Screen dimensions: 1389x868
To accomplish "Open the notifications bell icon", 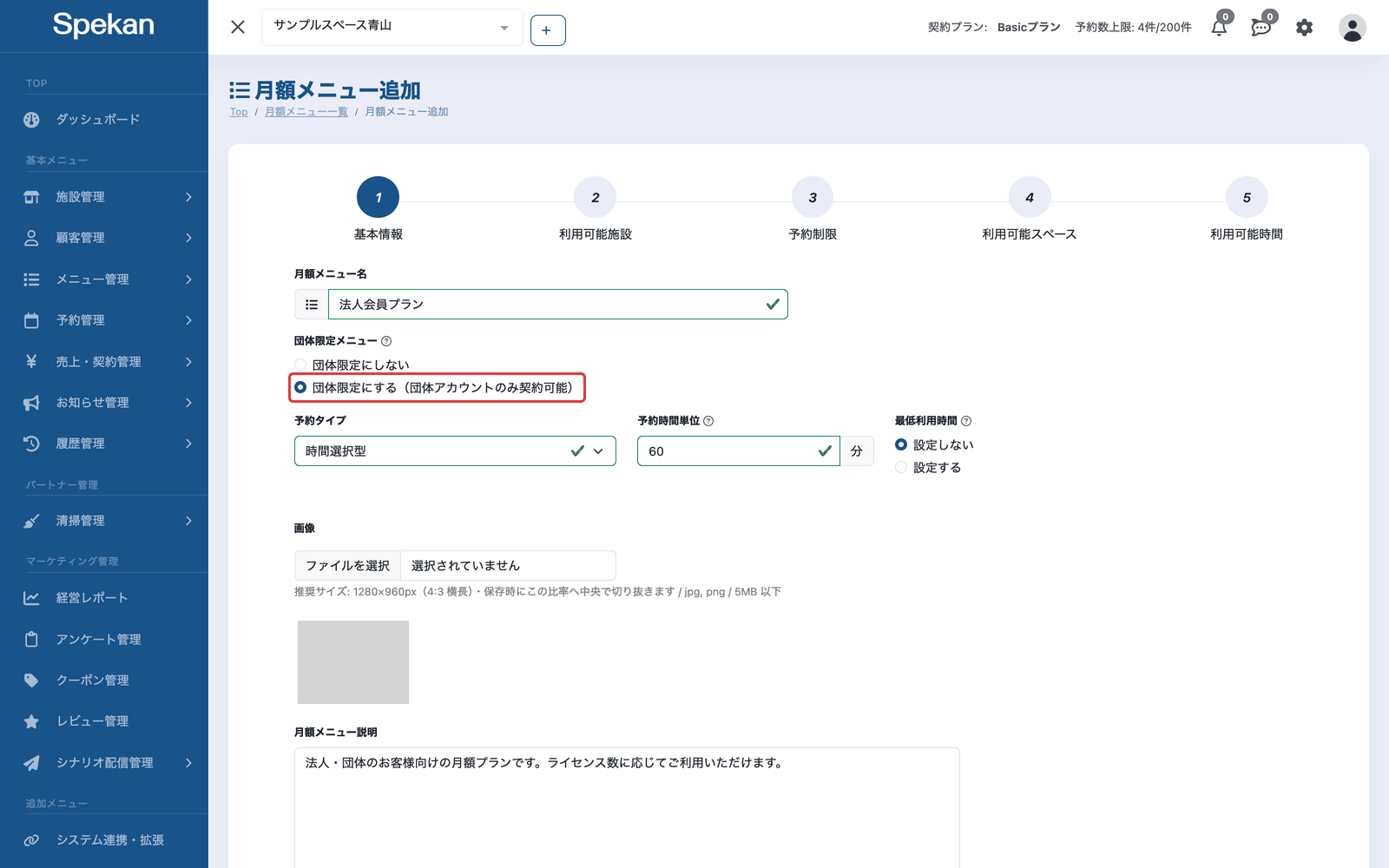I will click(x=1220, y=27).
